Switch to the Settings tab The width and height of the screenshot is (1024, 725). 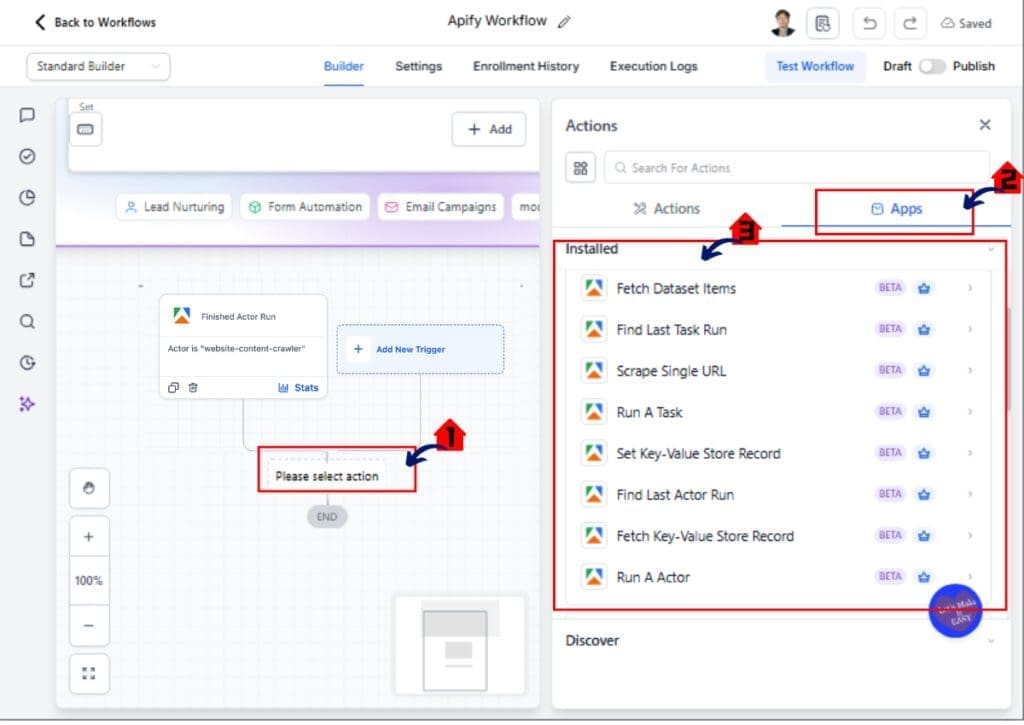click(419, 67)
